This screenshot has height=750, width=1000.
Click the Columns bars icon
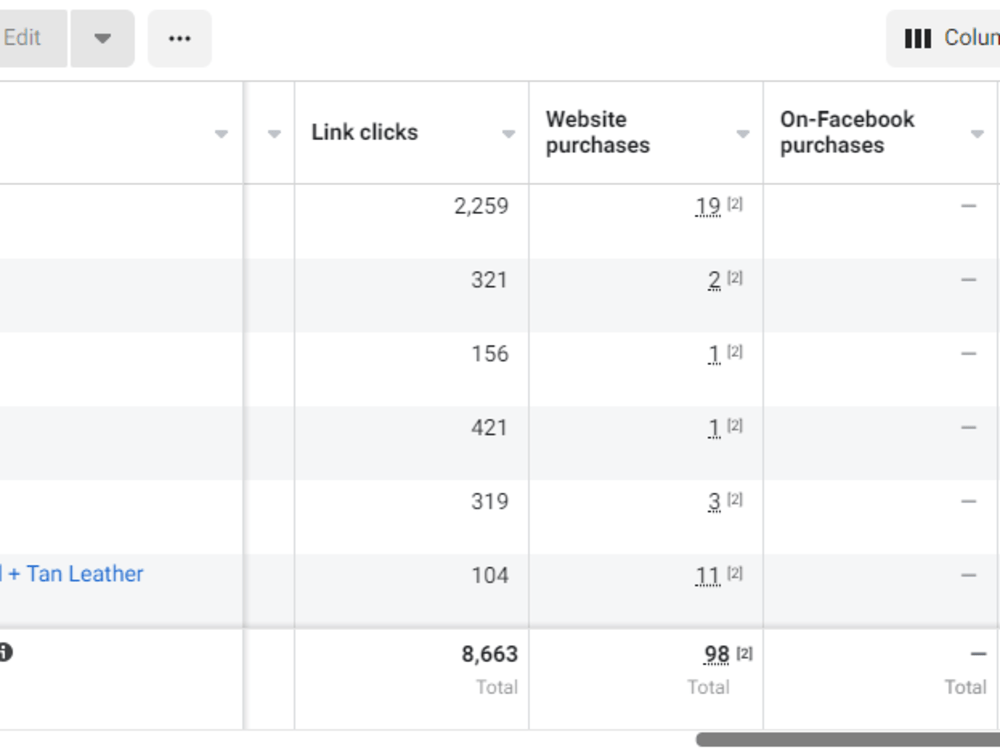click(918, 39)
